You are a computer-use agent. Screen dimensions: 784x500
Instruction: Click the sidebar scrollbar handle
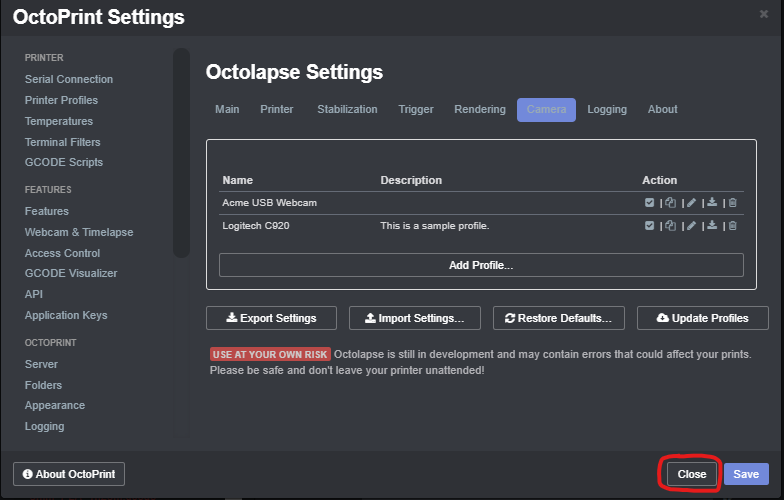point(182,153)
